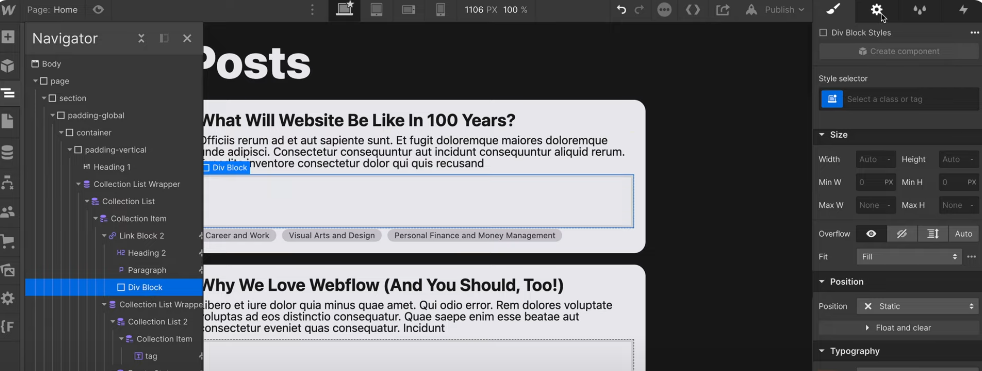The image size is (982, 371).
Task: Open the Add Elements panel
Action: (8, 37)
